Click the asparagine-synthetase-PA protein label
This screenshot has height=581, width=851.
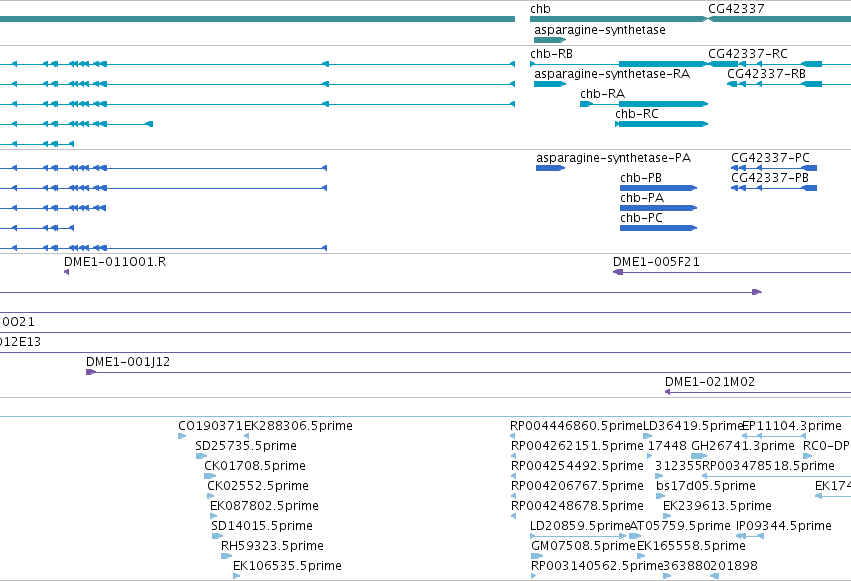pyautogui.click(x=613, y=158)
